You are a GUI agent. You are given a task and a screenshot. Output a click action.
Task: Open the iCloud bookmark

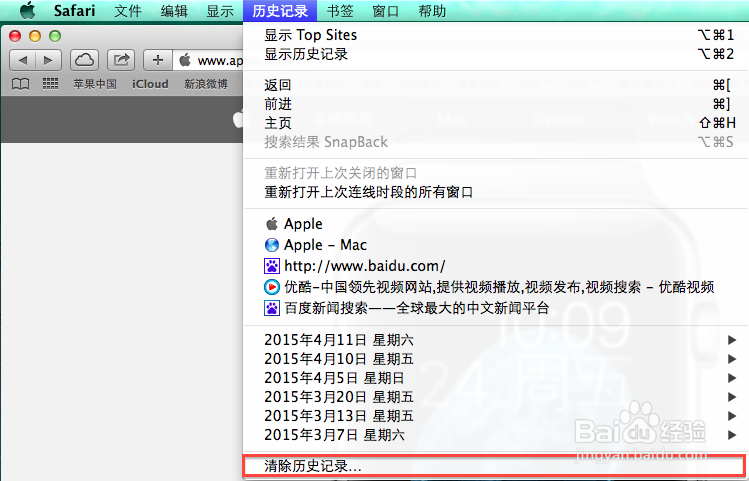150,84
